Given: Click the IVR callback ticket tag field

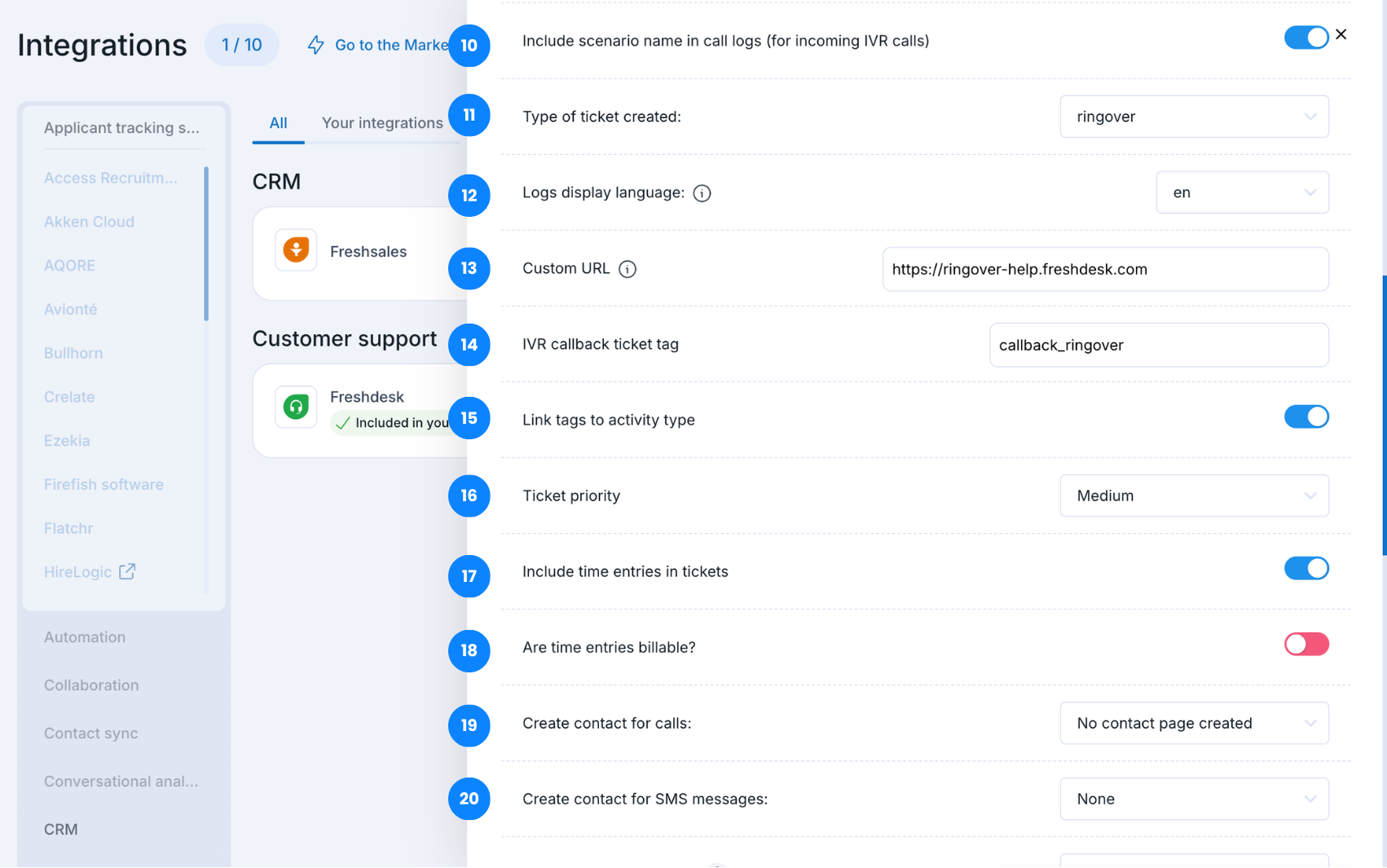Looking at the screenshot, I should coord(1158,346).
